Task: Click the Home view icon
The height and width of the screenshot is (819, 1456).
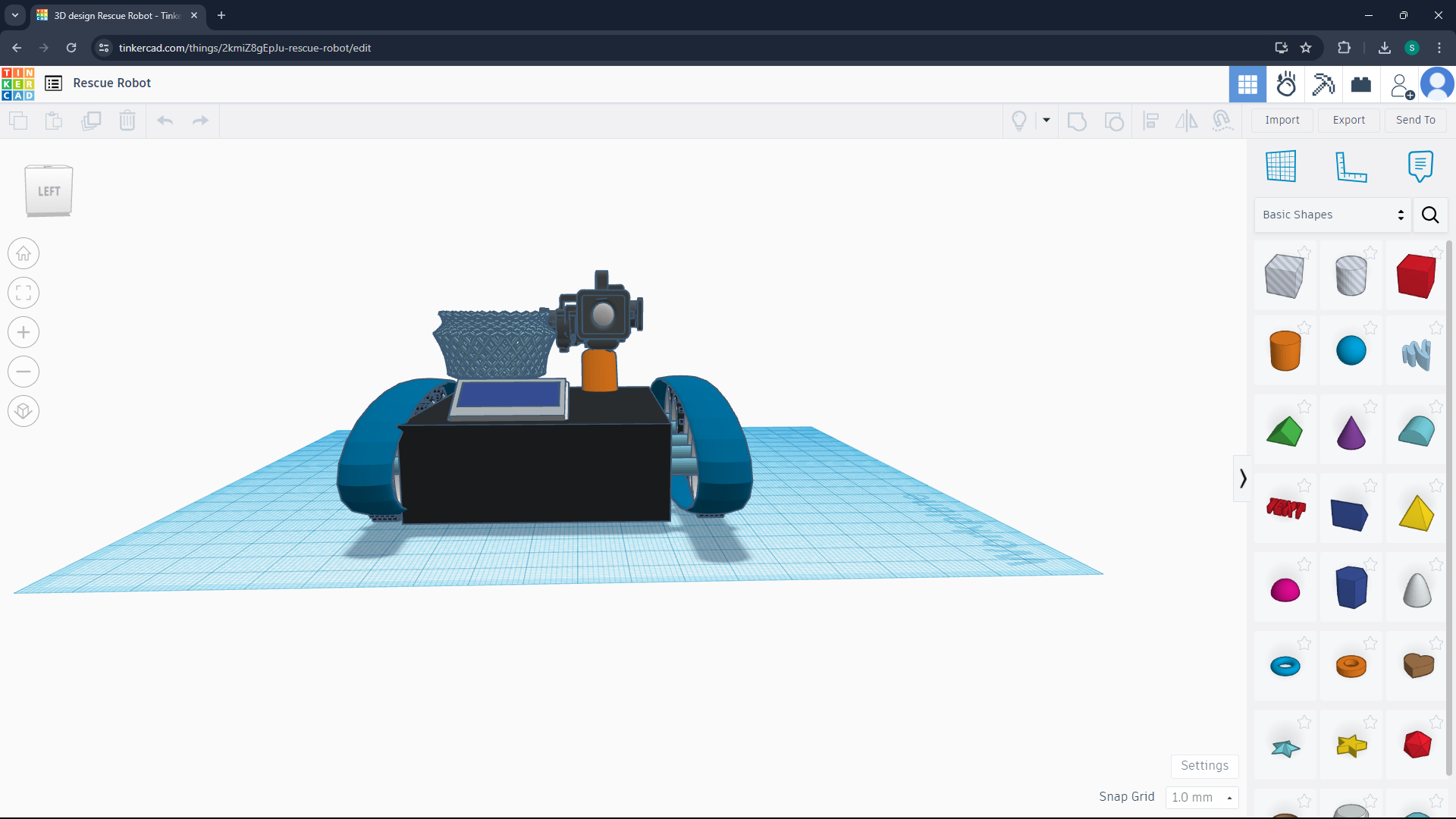Action: pyautogui.click(x=24, y=253)
